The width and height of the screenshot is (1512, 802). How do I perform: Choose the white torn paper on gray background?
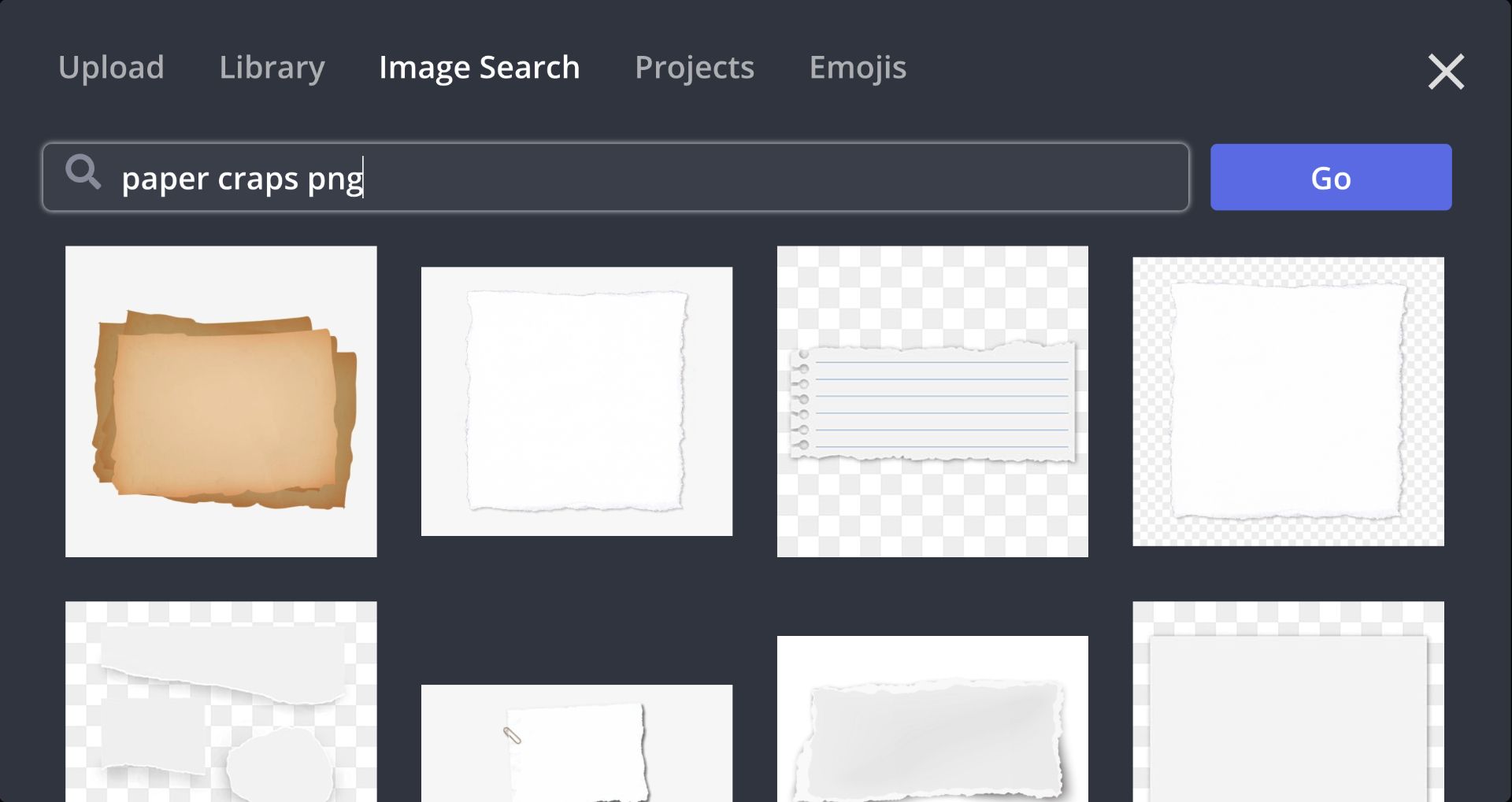coord(576,401)
